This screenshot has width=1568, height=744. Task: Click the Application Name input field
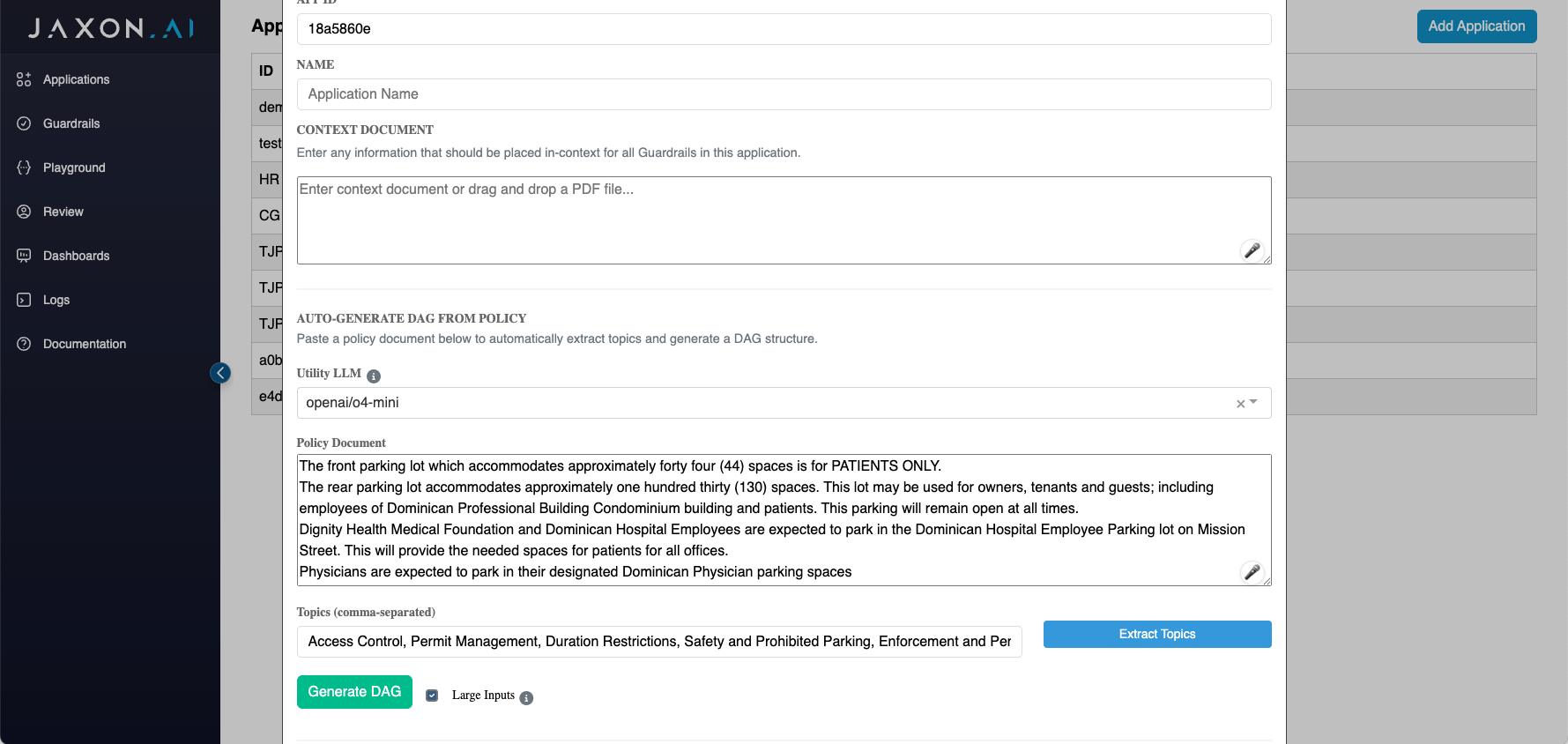coord(784,94)
